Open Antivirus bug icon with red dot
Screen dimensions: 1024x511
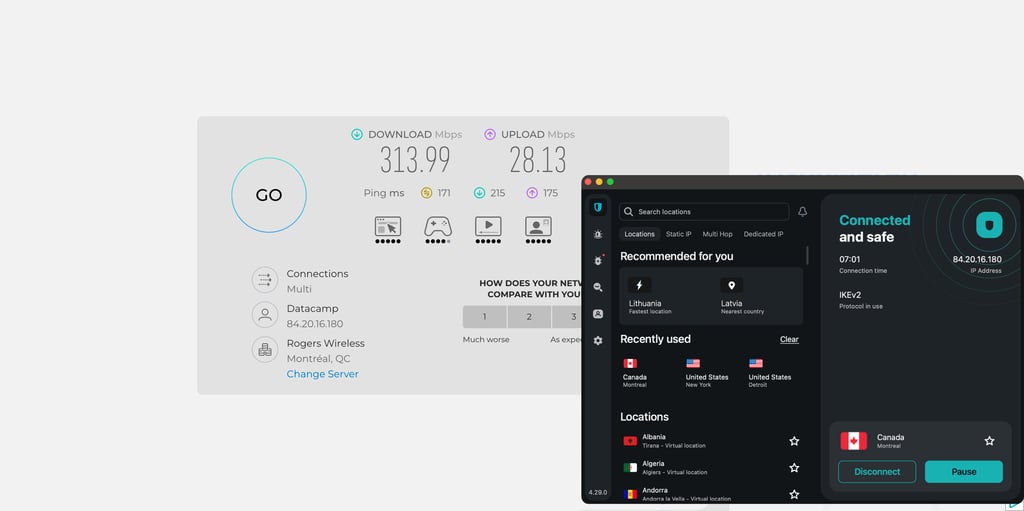pyautogui.click(x=598, y=261)
